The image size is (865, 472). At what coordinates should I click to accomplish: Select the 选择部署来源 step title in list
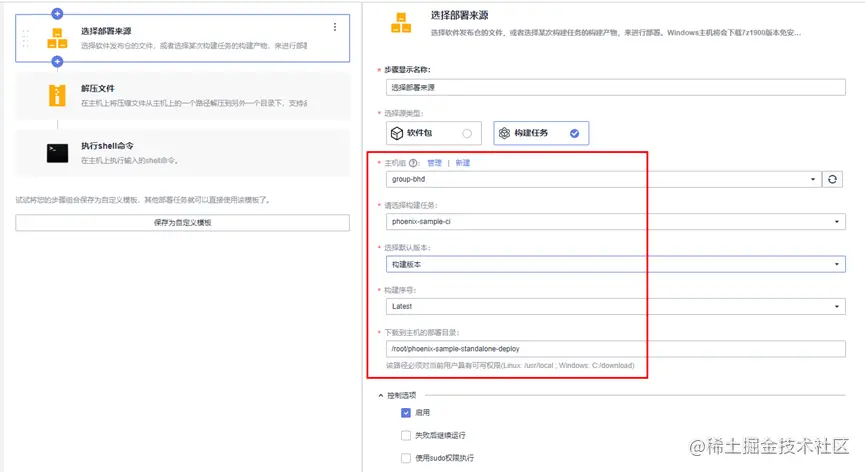[x=106, y=31]
